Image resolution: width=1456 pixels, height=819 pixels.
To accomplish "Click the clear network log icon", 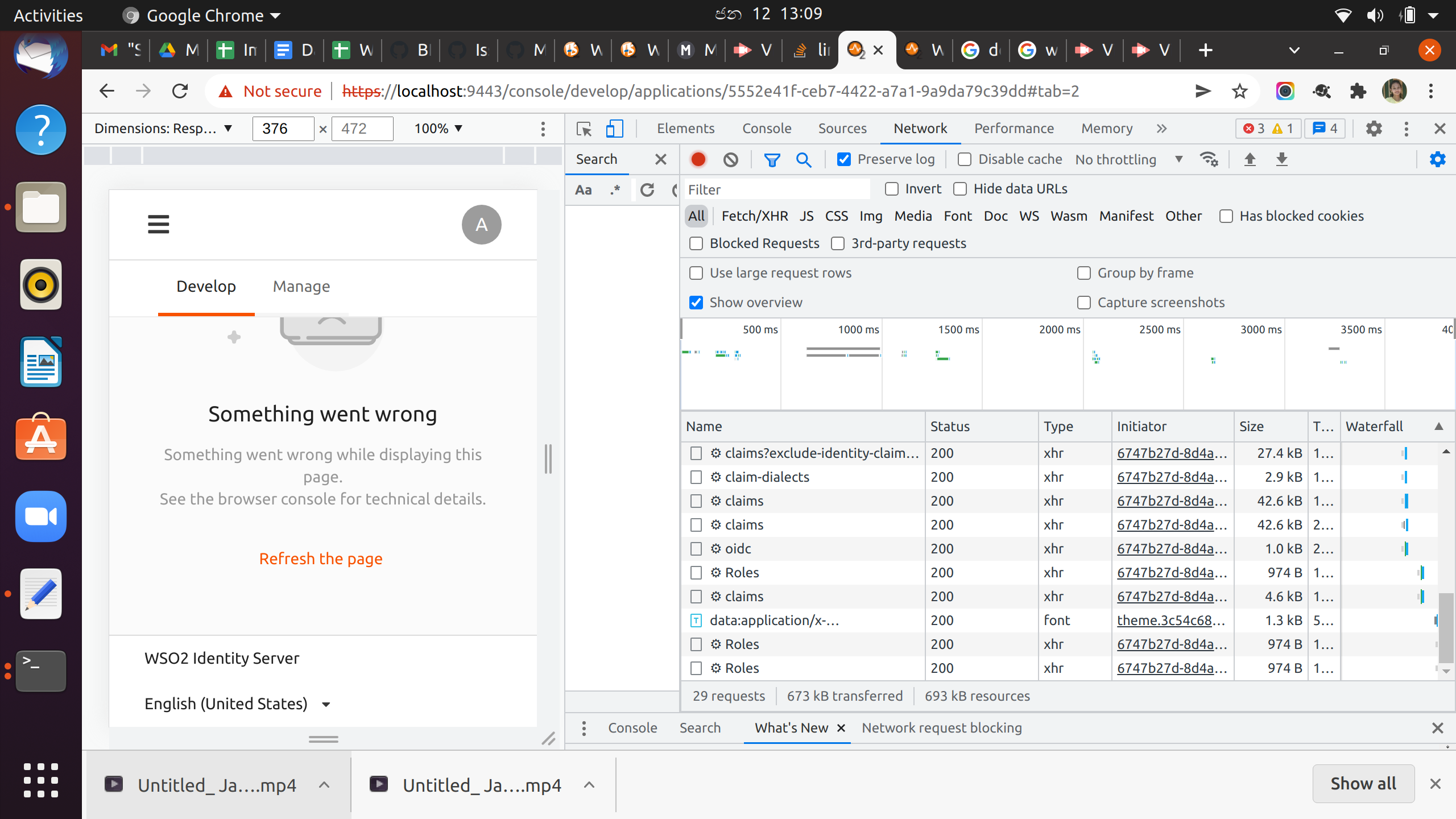I will 731,159.
